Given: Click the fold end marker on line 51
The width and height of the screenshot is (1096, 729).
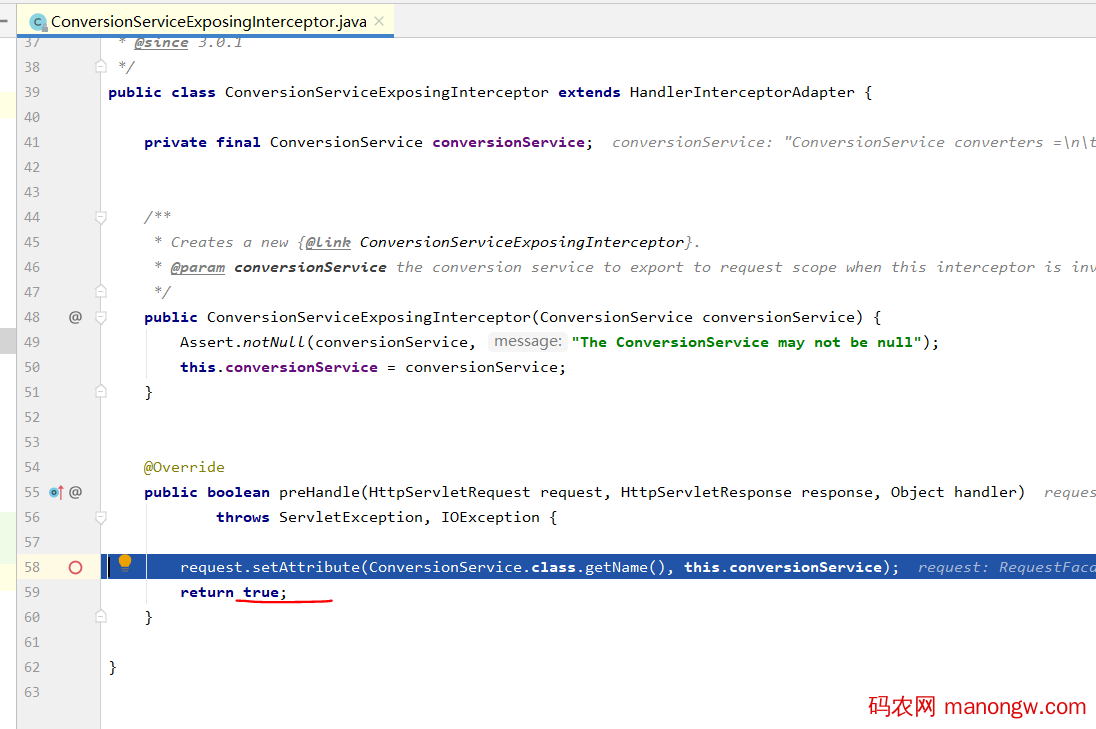Looking at the screenshot, I should (100, 392).
